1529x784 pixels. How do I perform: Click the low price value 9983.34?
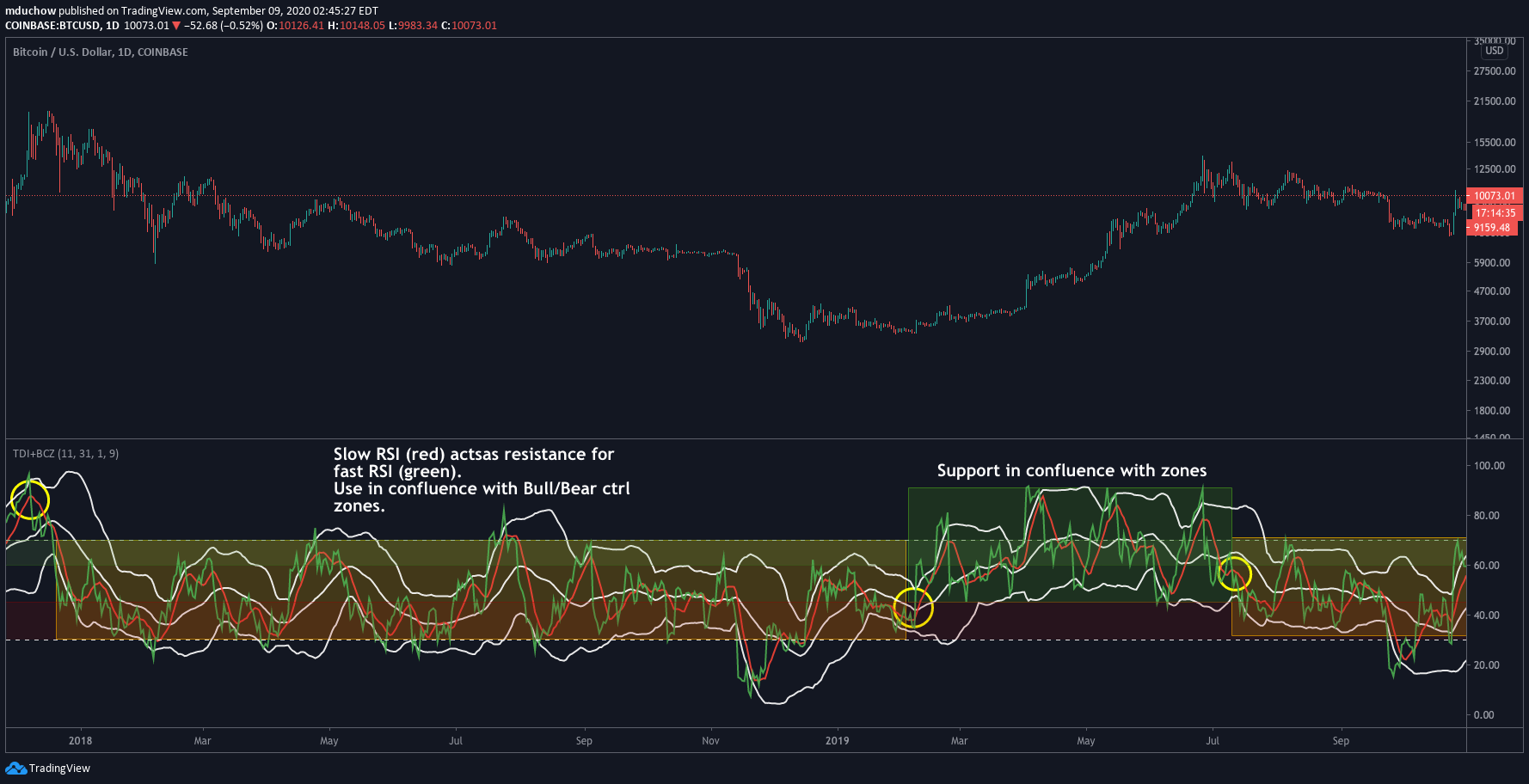click(417, 26)
